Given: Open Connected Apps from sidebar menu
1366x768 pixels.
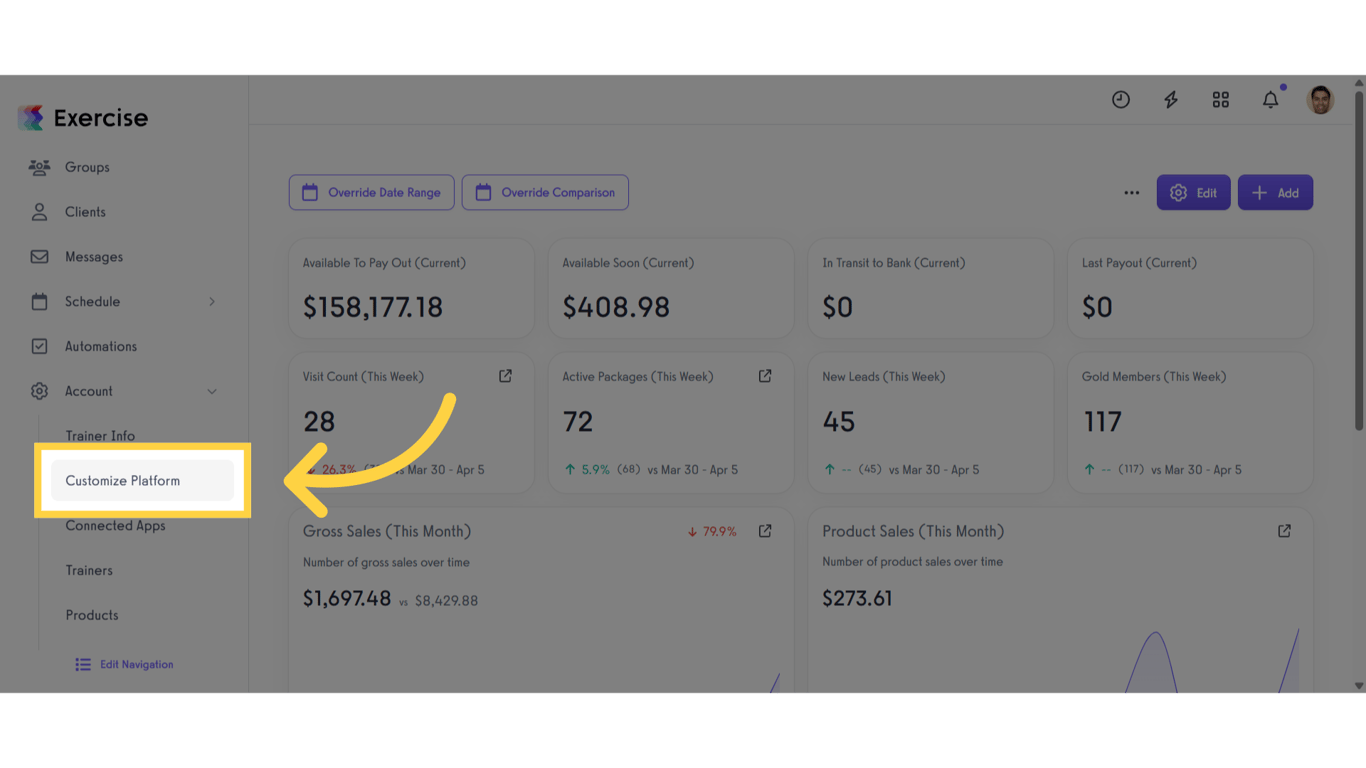Looking at the screenshot, I should click(x=115, y=525).
